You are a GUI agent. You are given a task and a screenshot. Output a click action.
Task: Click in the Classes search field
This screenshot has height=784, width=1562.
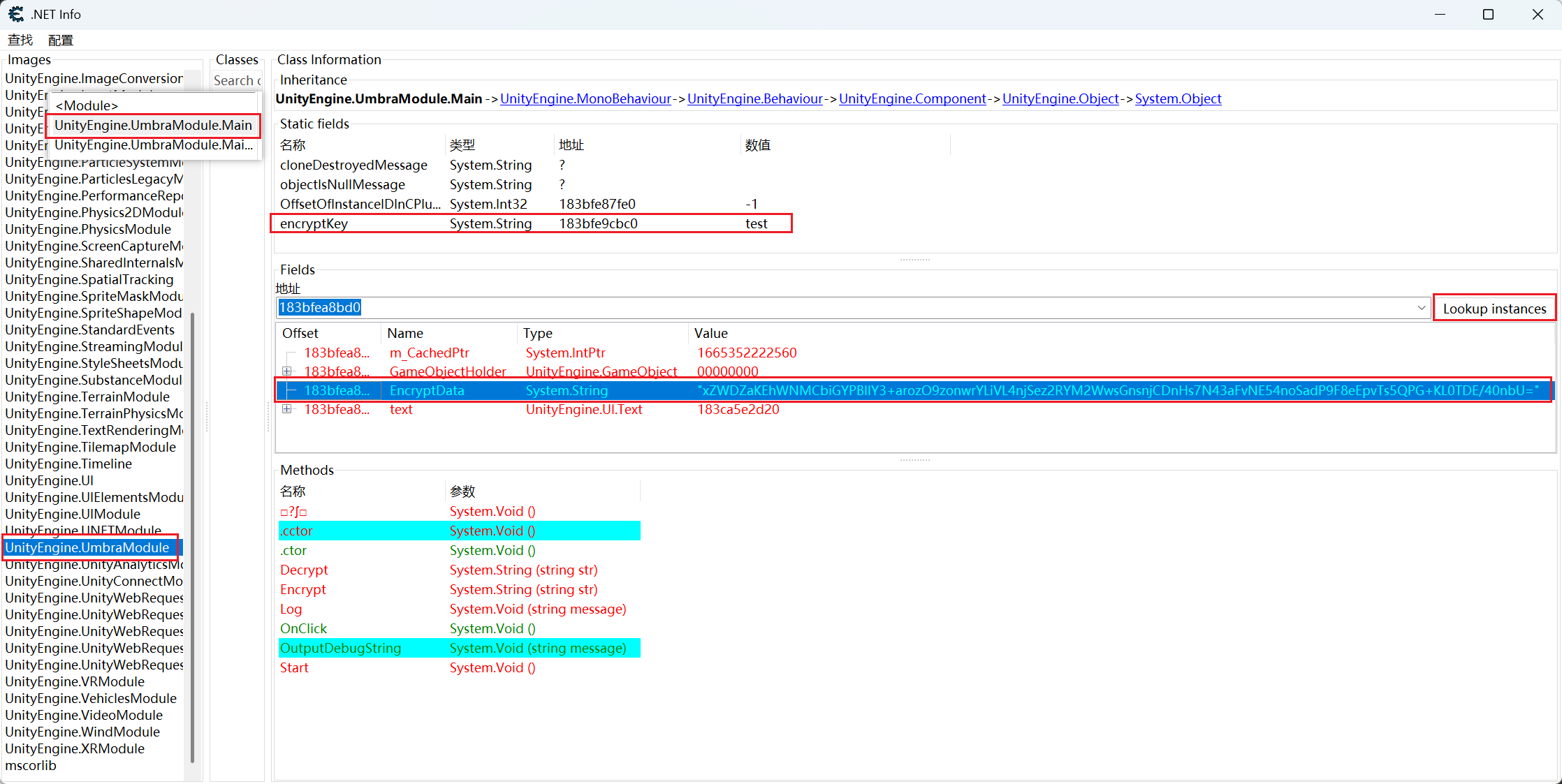[236, 80]
